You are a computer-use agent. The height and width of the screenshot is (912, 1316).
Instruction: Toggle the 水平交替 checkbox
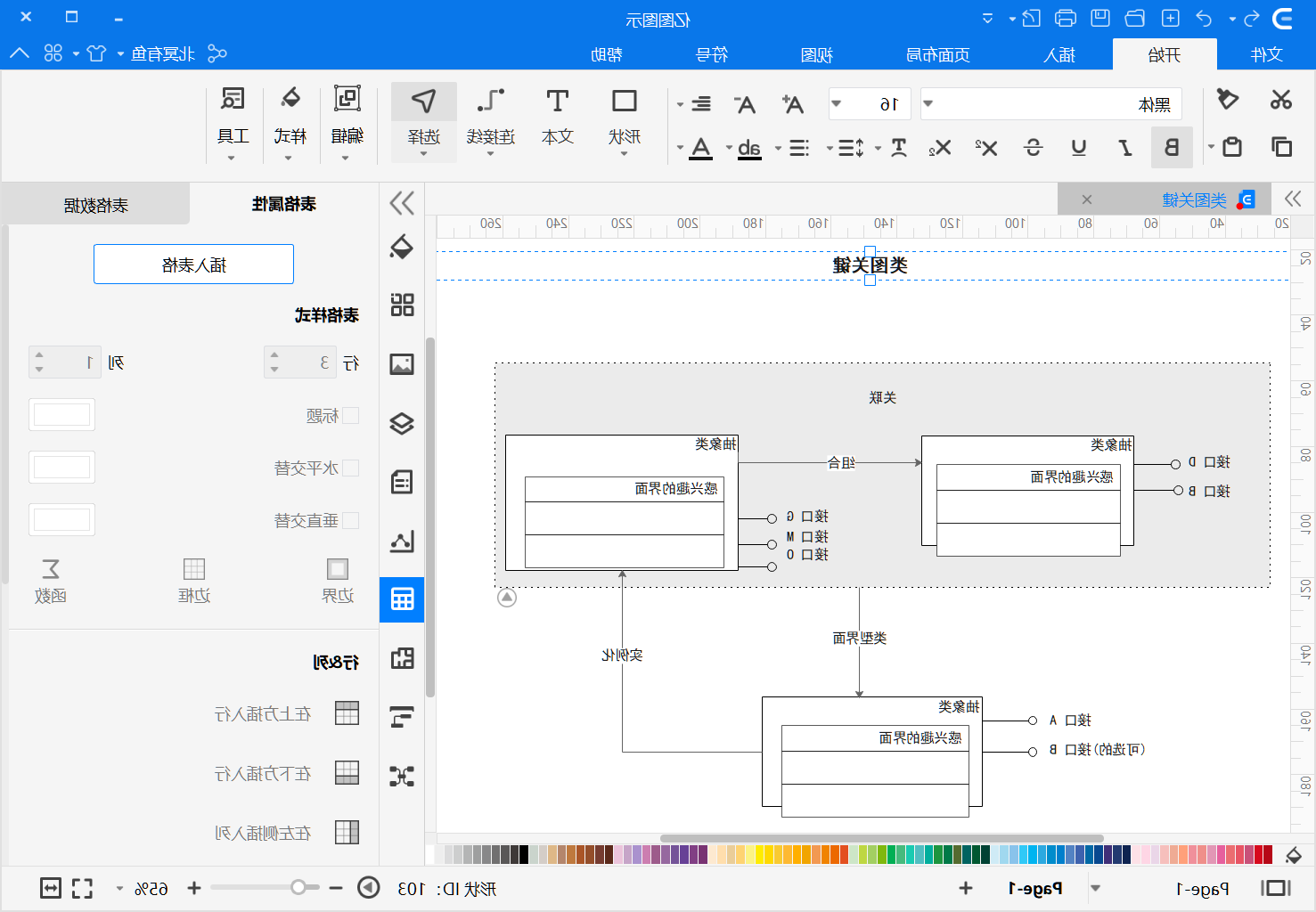(351, 468)
